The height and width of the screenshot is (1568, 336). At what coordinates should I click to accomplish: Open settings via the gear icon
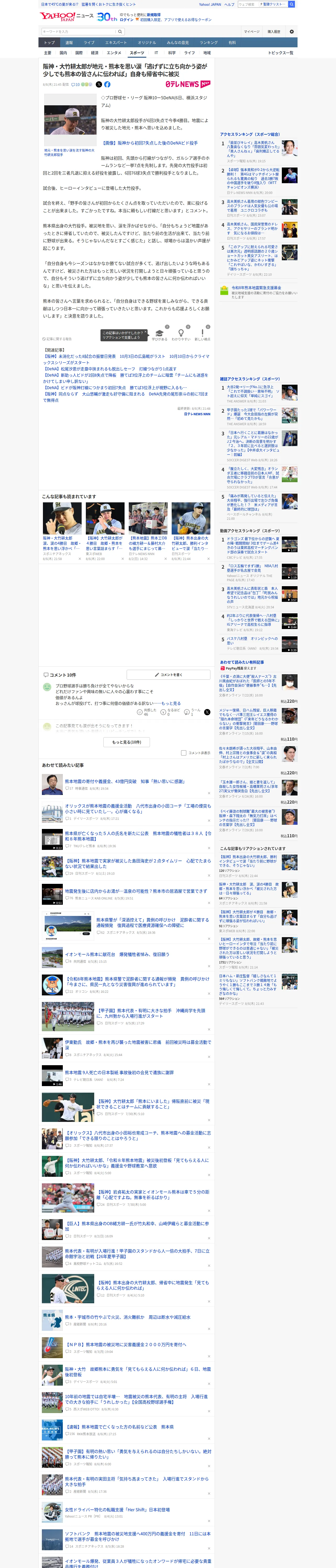point(292,32)
